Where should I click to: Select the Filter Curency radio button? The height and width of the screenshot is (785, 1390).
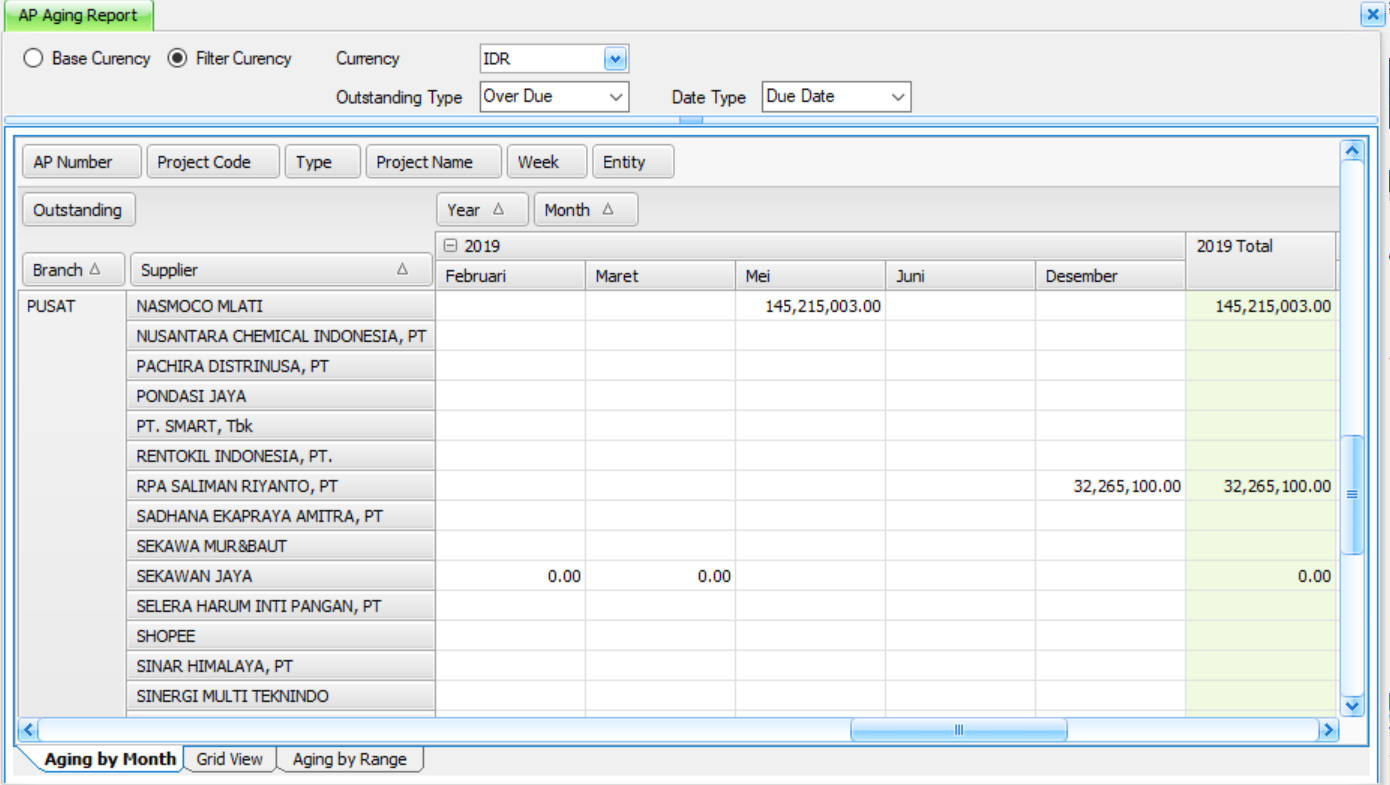point(177,59)
